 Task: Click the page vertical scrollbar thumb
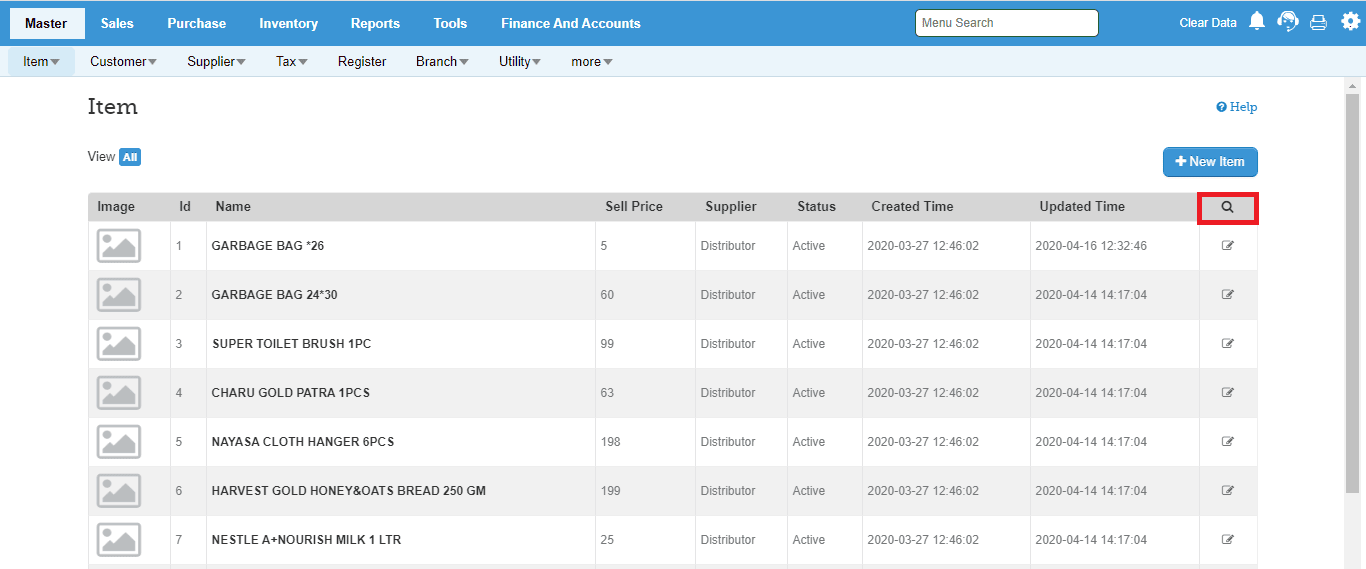click(1352, 295)
